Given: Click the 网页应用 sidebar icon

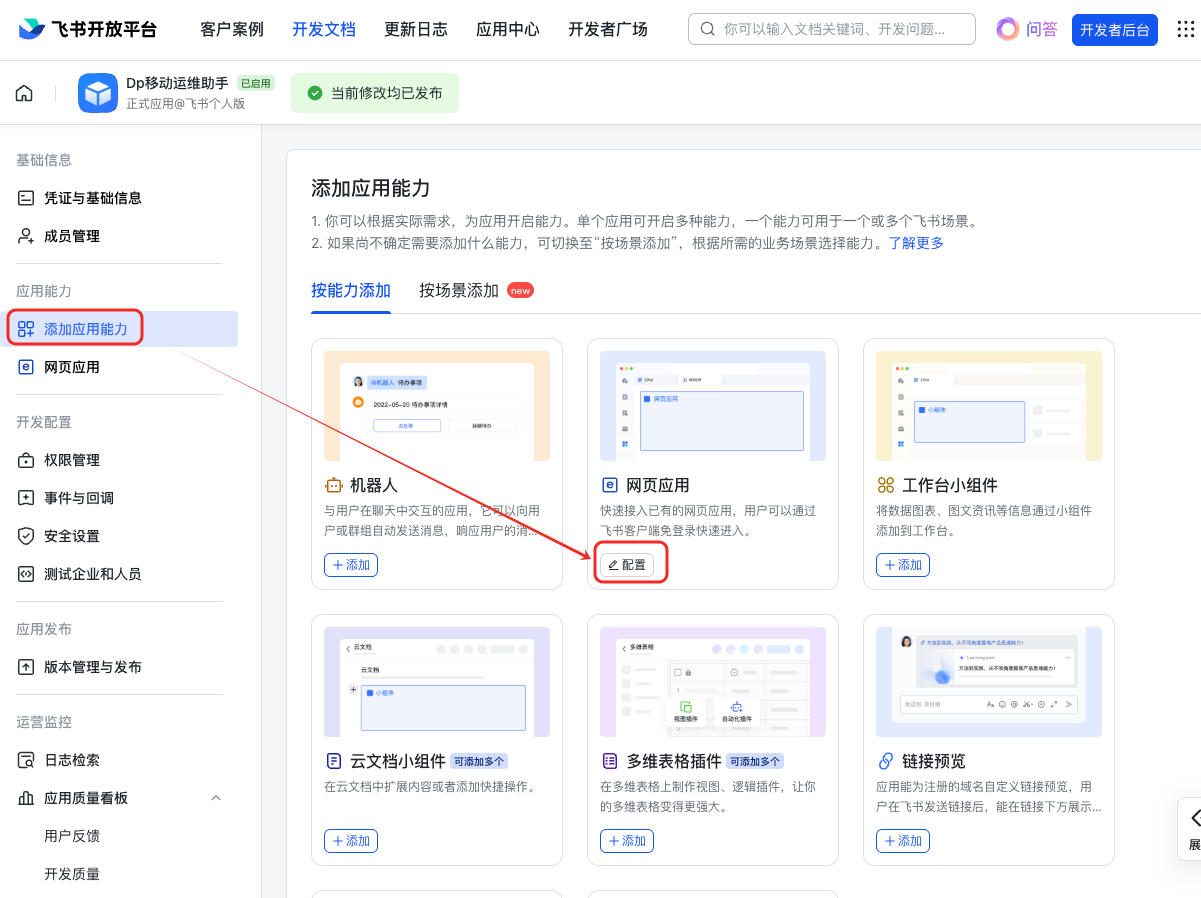Looking at the screenshot, I should coord(26,367).
